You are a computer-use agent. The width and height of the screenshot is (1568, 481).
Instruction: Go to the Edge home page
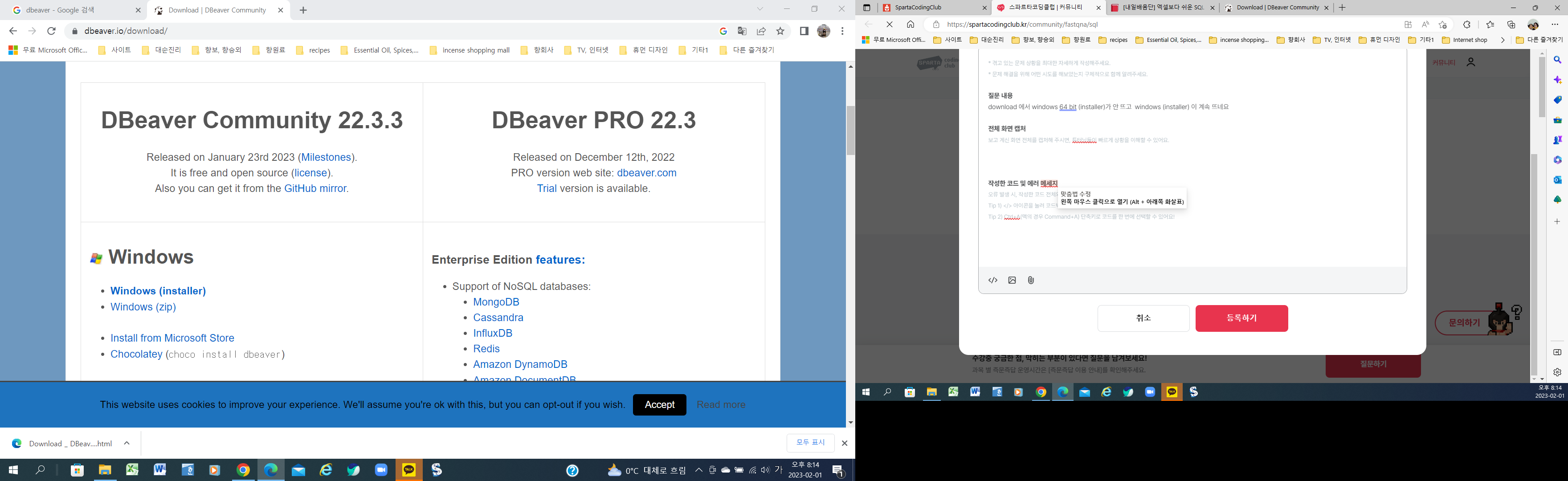[x=911, y=24]
